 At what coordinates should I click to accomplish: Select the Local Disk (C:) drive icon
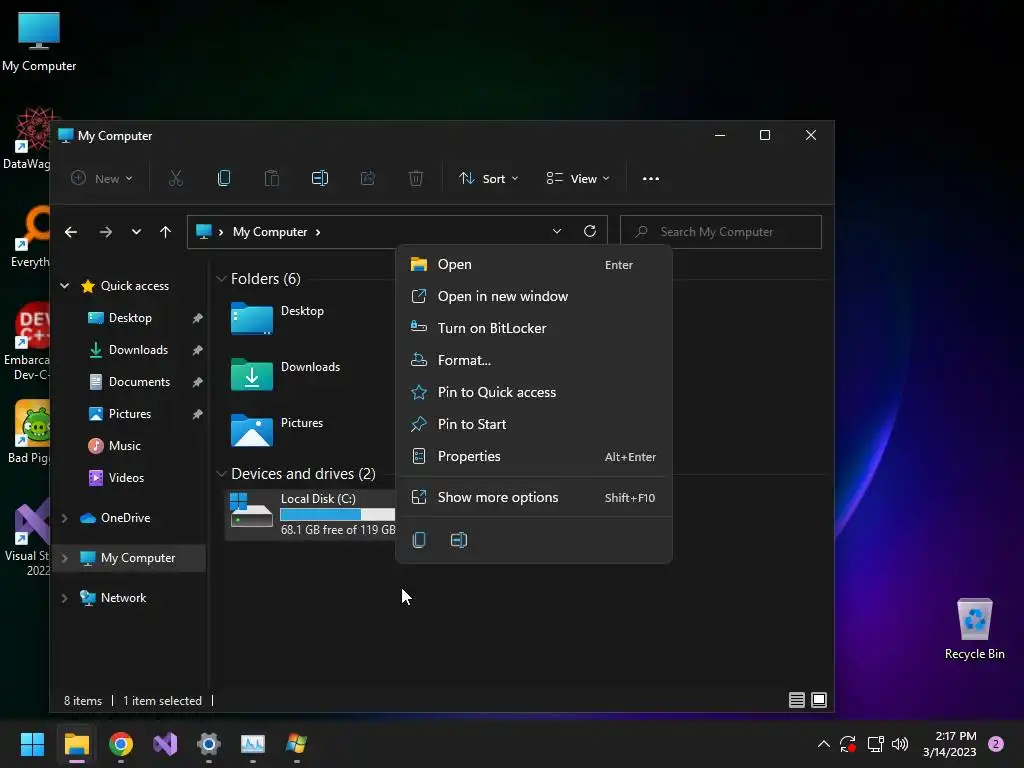click(x=251, y=511)
